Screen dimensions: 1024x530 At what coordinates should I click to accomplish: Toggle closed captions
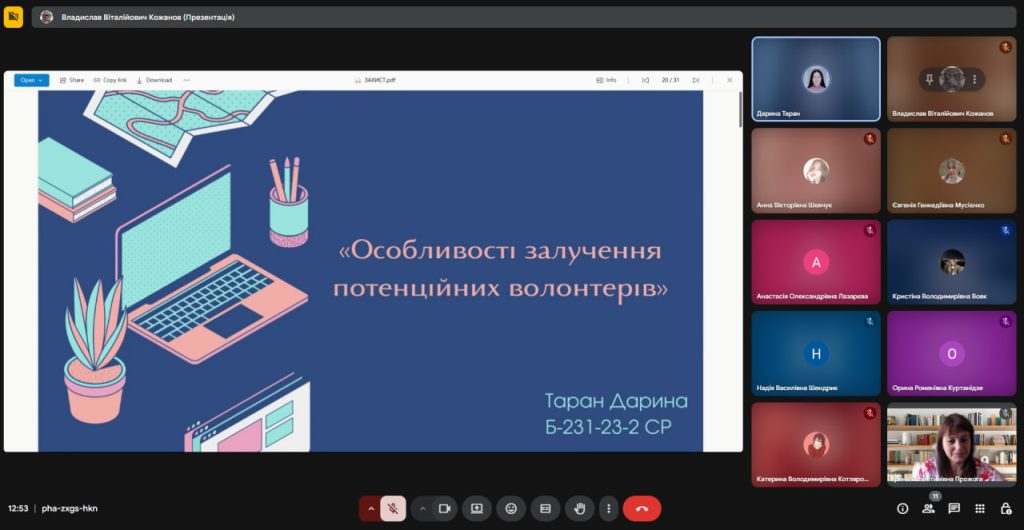[545, 508]
